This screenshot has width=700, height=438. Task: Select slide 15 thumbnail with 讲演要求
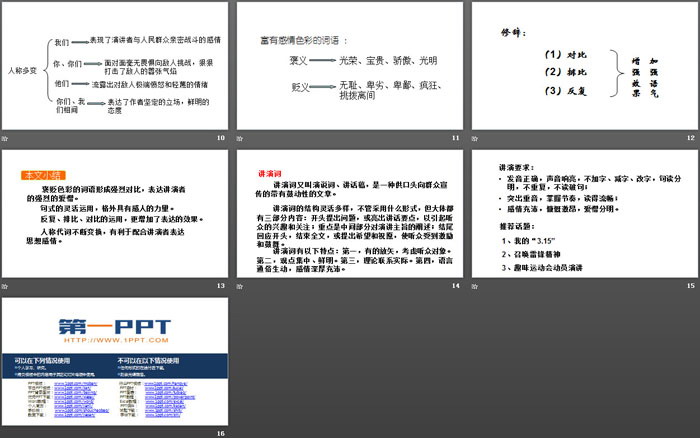(584, 213)
